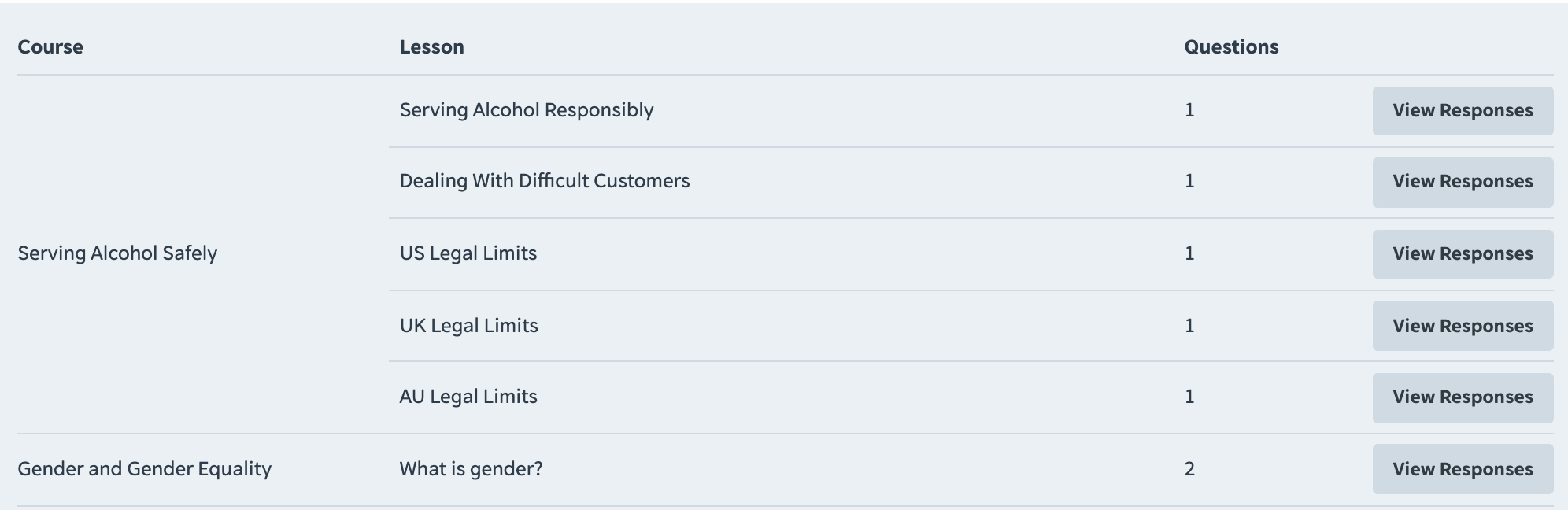The image size is (1568, 510).
Task: Select the US Legal Limits lesson text
Action: [x=468, y=253]
